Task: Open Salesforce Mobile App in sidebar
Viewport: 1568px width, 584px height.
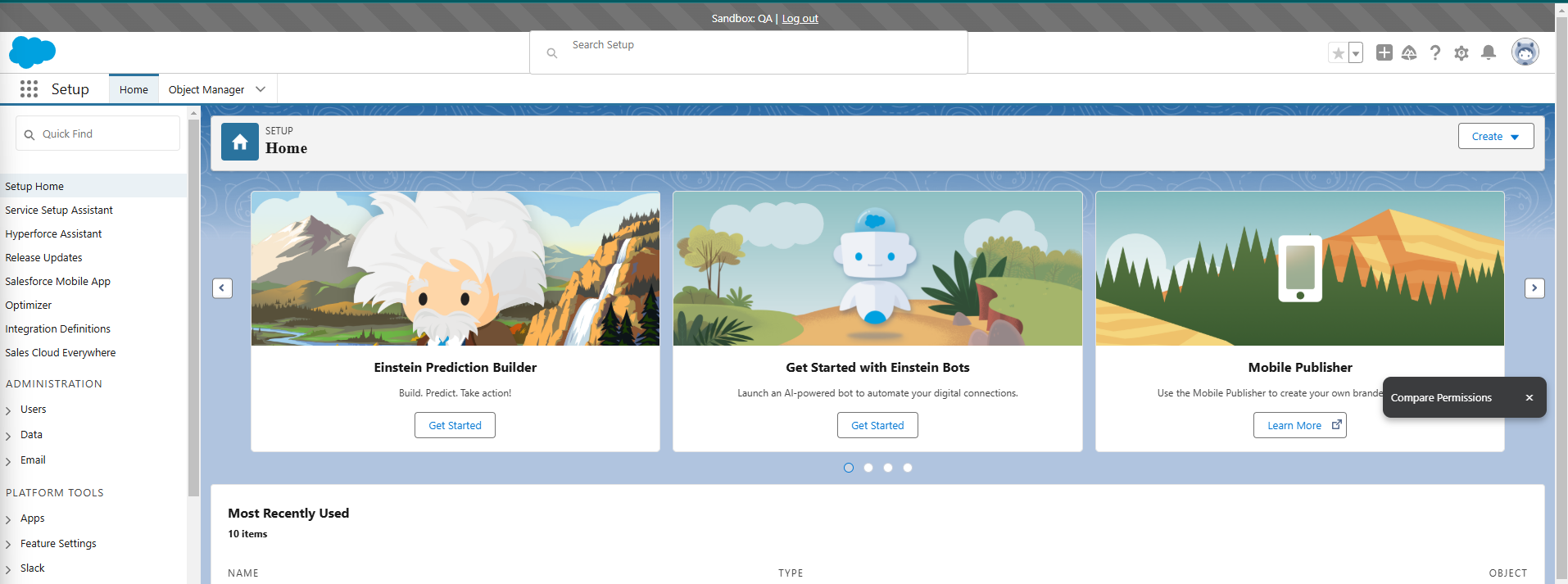Action: 57,281
